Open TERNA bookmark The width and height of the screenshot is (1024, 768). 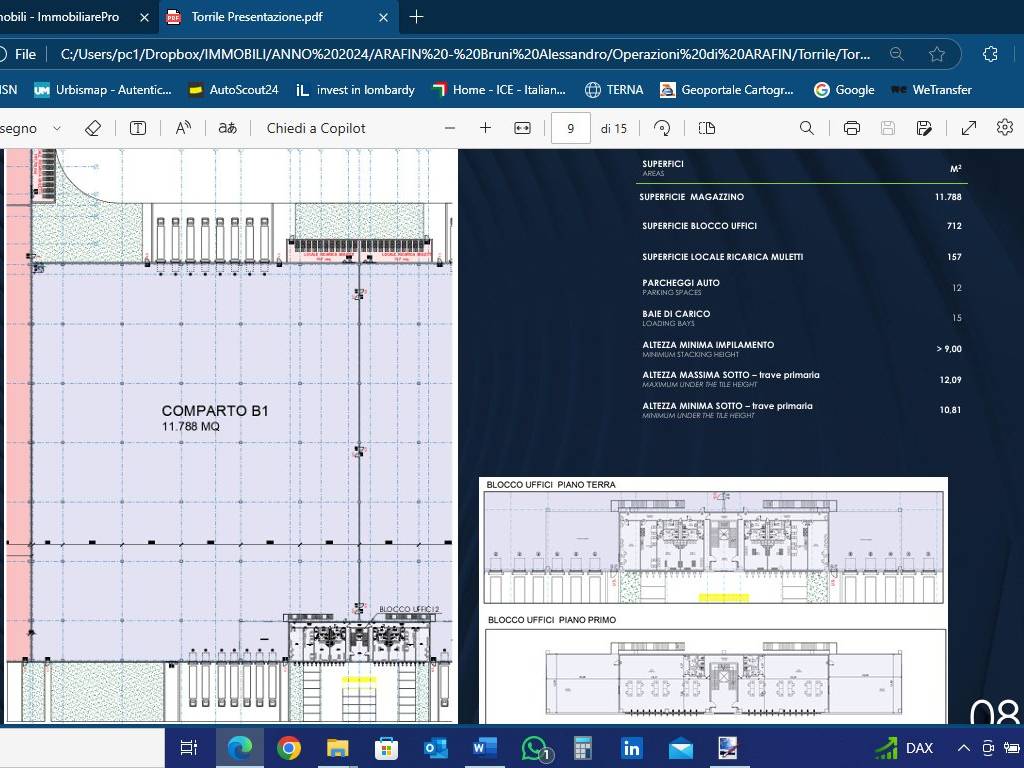point(614,90)
